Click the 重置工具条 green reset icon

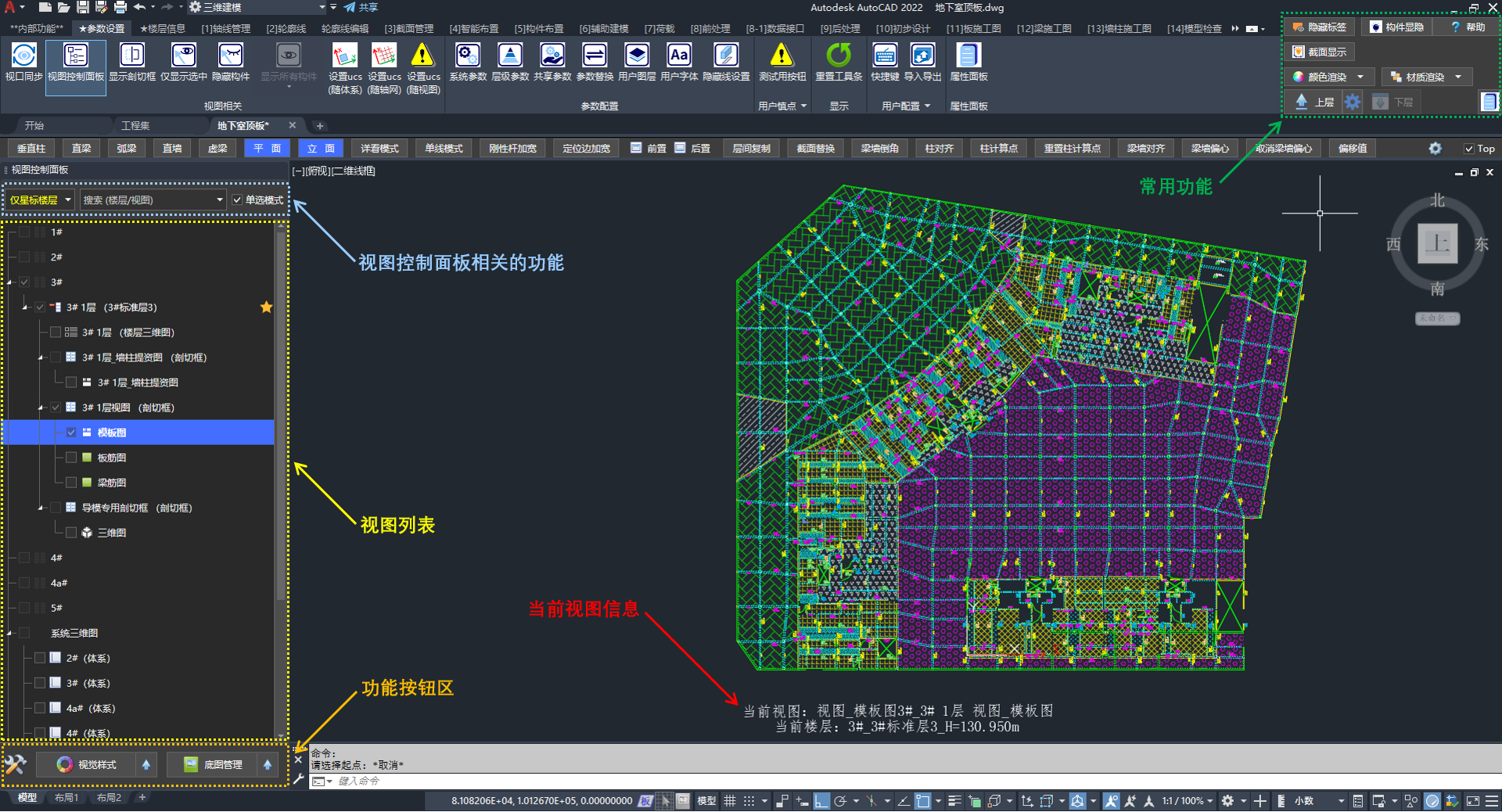pos(839,56)
